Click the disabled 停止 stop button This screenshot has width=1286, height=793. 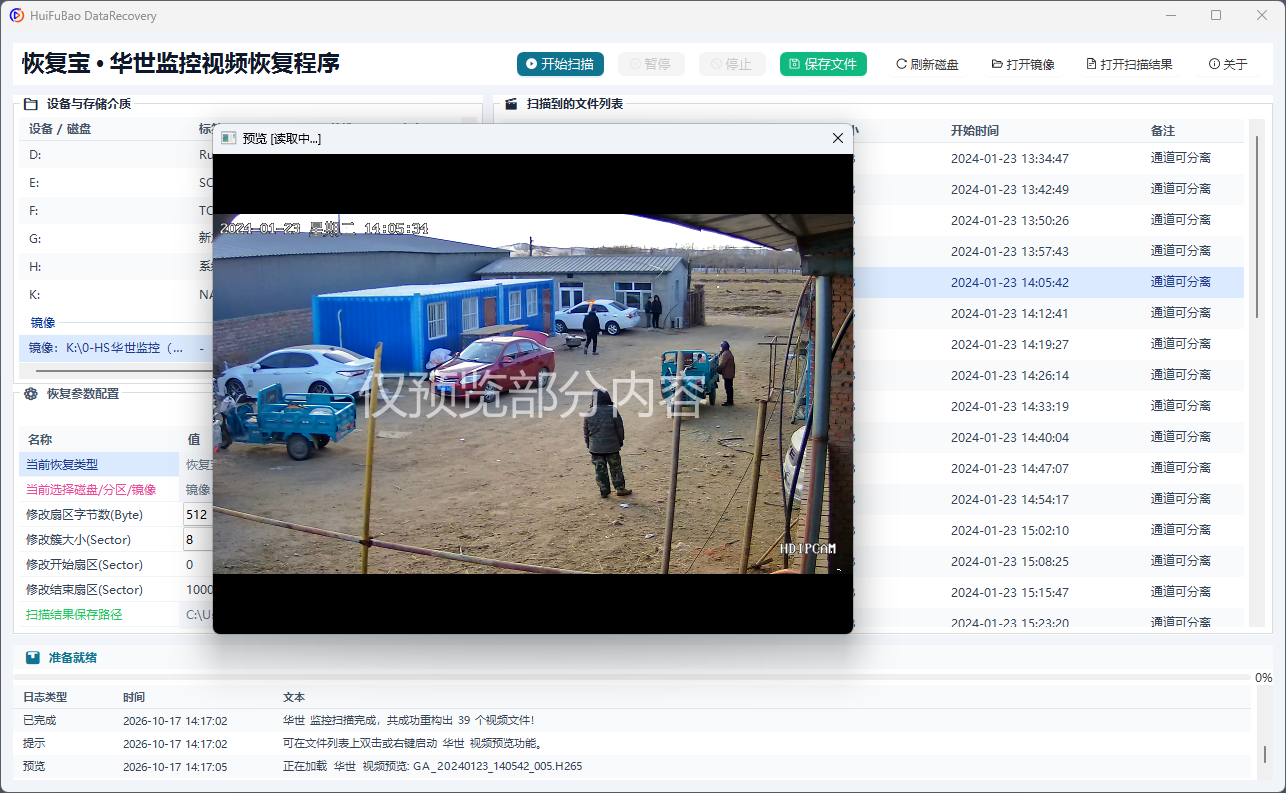pyautogui.click(x=732, y=64)
